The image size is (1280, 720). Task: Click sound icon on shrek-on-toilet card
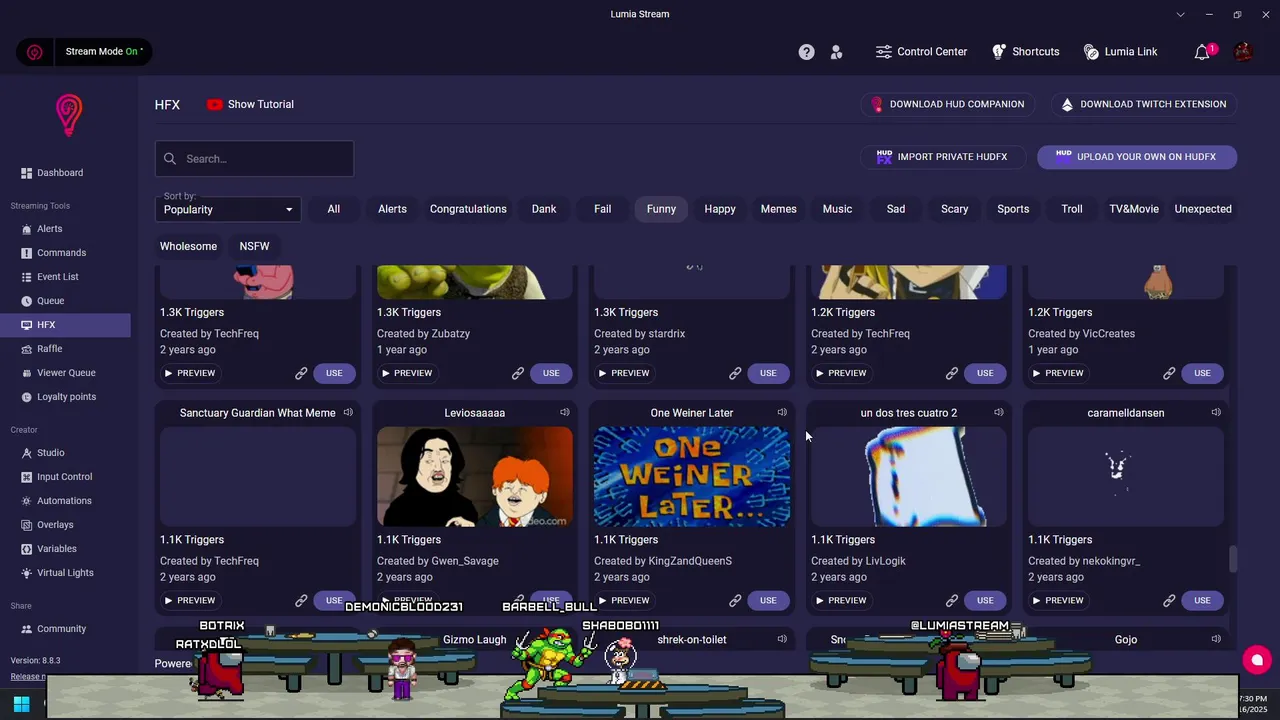click(x=782, y=639)
